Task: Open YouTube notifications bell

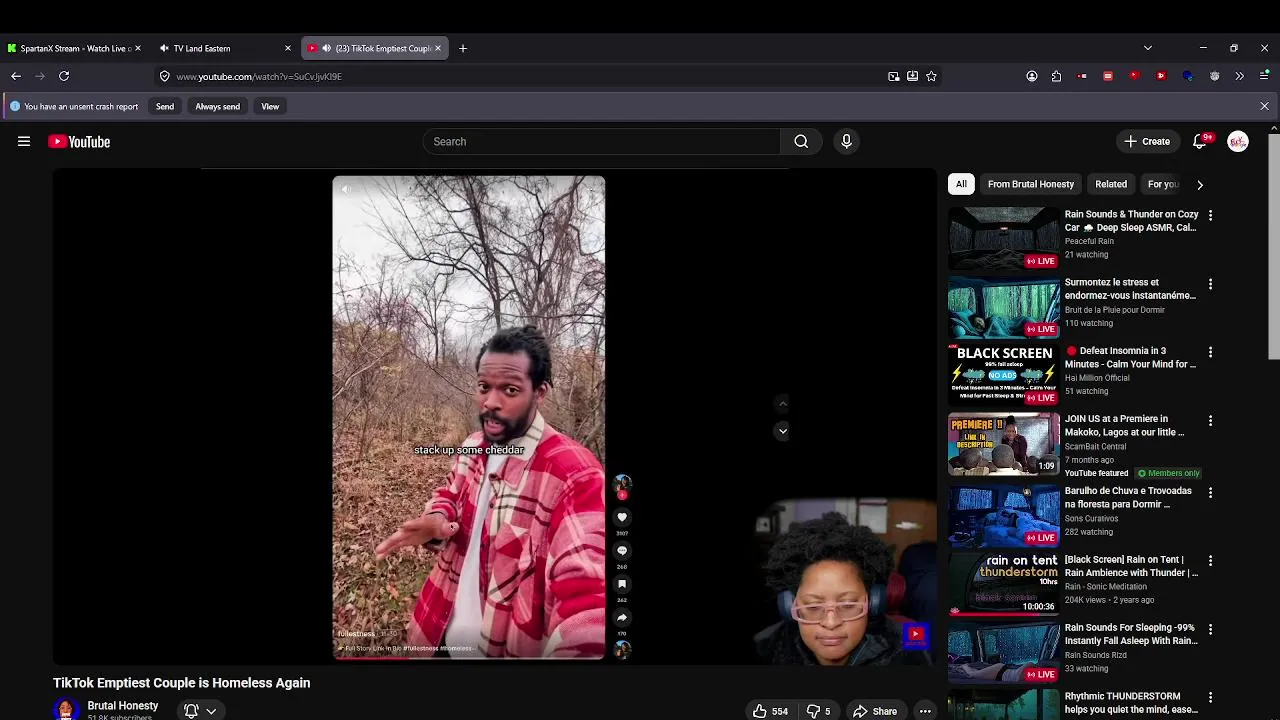Action: point(1199,142)
